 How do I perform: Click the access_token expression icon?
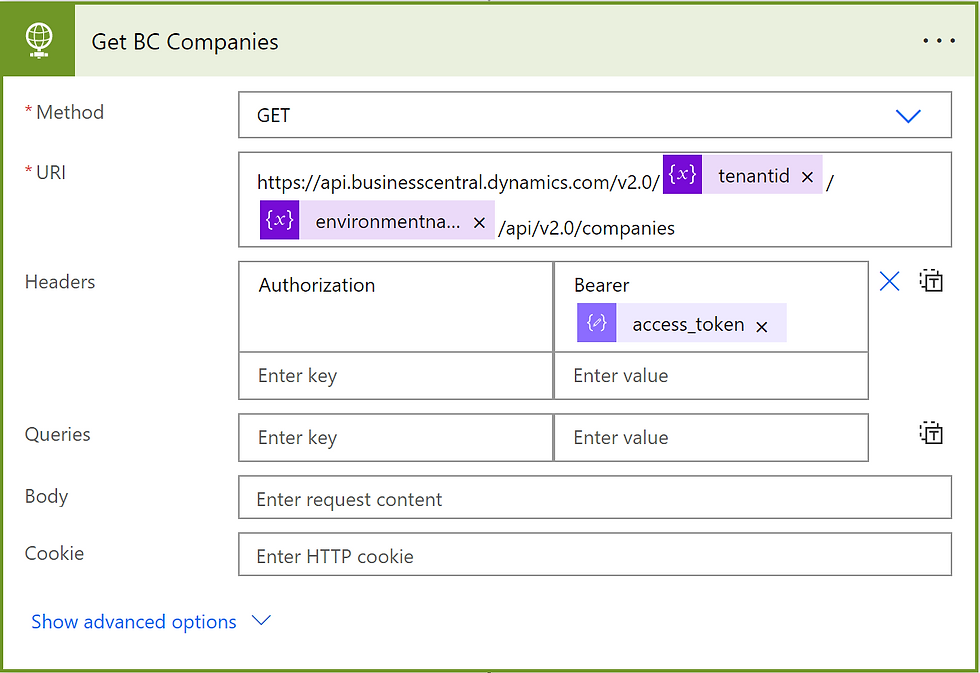pos(596,322)
